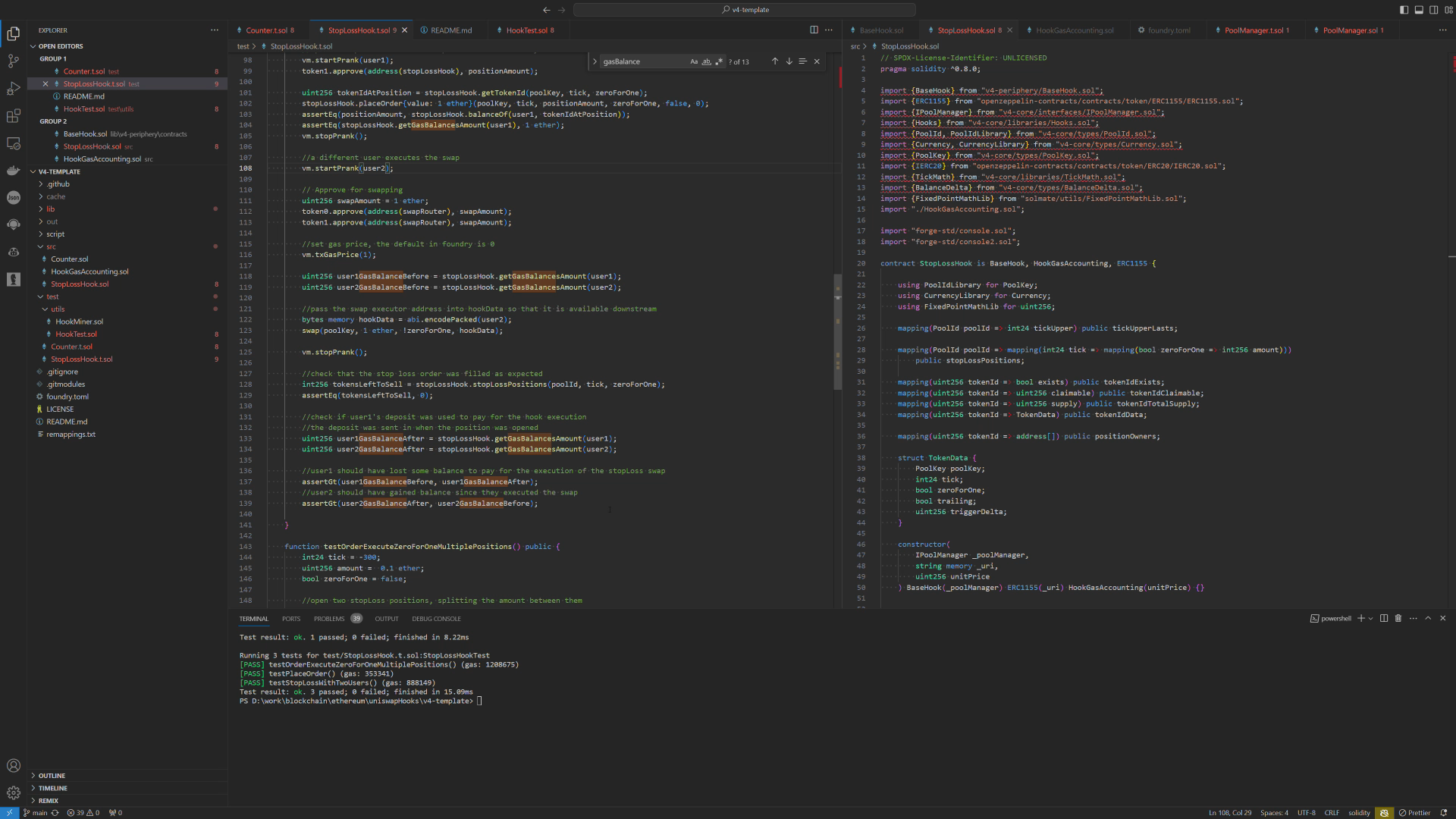Screen dimensions: 1456x819
Task: Open notifications bell in status bar
Action: point(1444,813)
